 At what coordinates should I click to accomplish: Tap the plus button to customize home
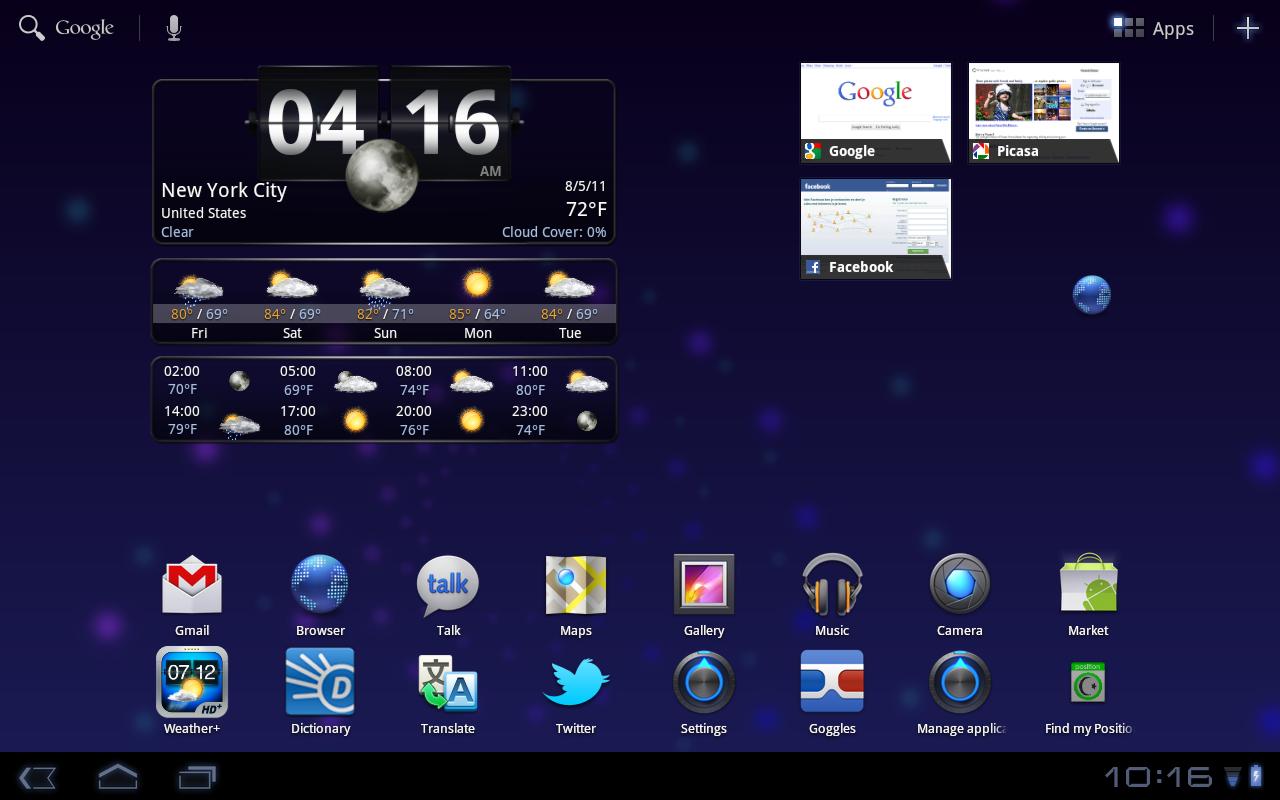pyautogui.click(x=1247, y=28)
